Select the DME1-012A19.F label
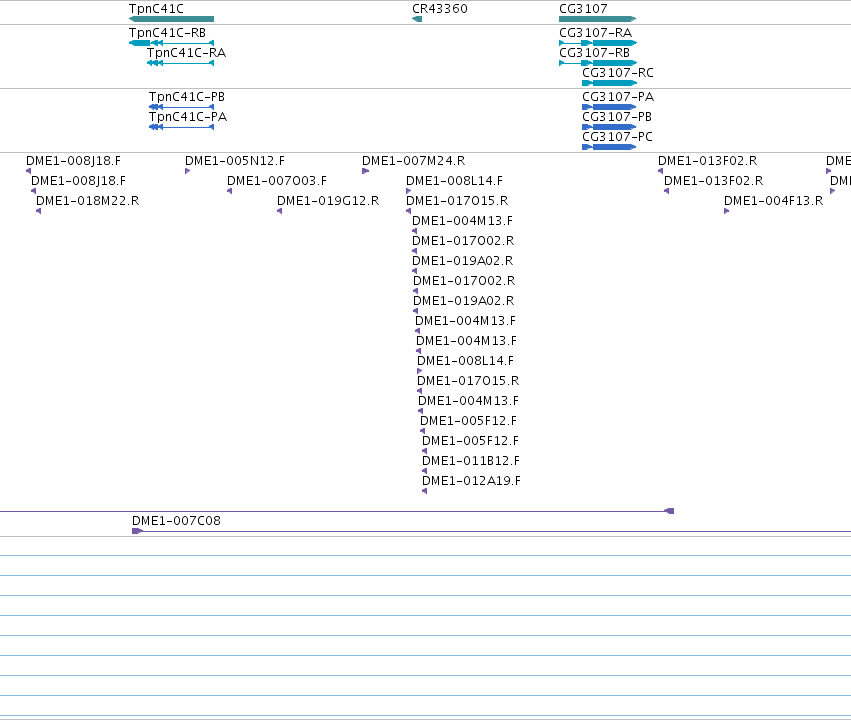This screenshot has width=851, height=720. pos(471,481)
